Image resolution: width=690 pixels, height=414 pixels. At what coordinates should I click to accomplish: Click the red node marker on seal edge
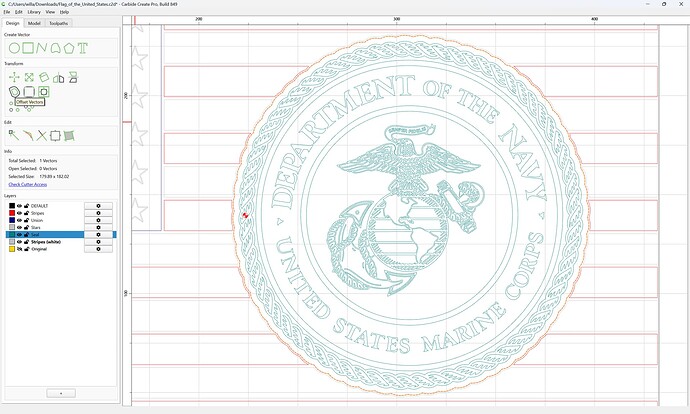245,215
